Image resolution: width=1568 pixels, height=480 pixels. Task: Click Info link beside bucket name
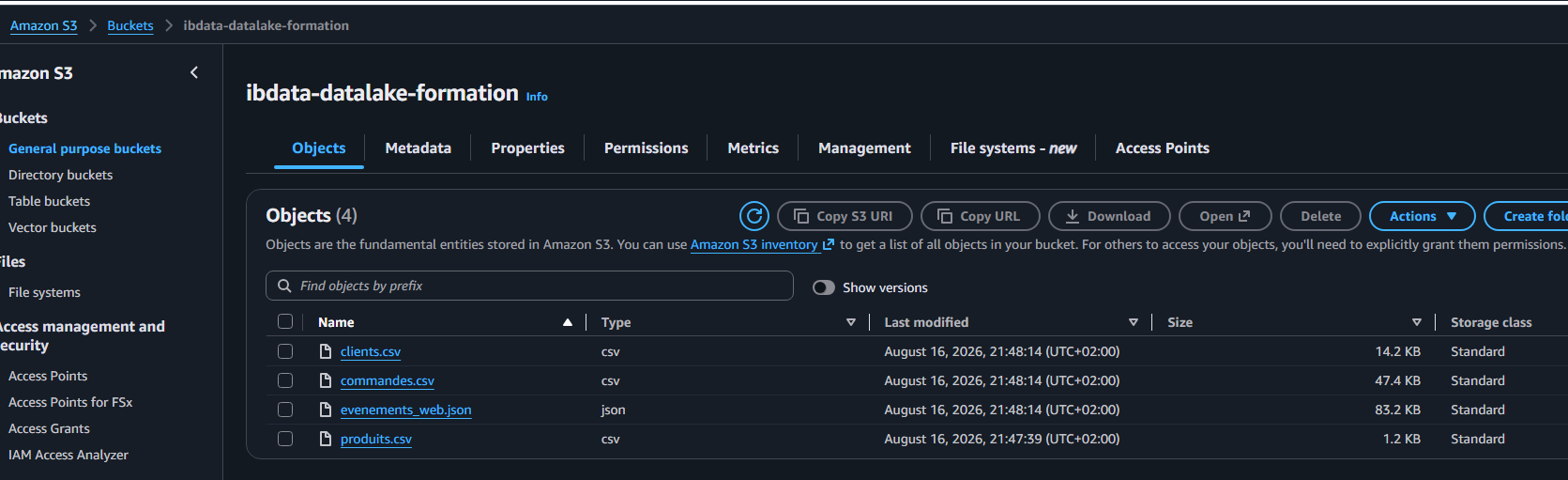(x=537, y=97)
